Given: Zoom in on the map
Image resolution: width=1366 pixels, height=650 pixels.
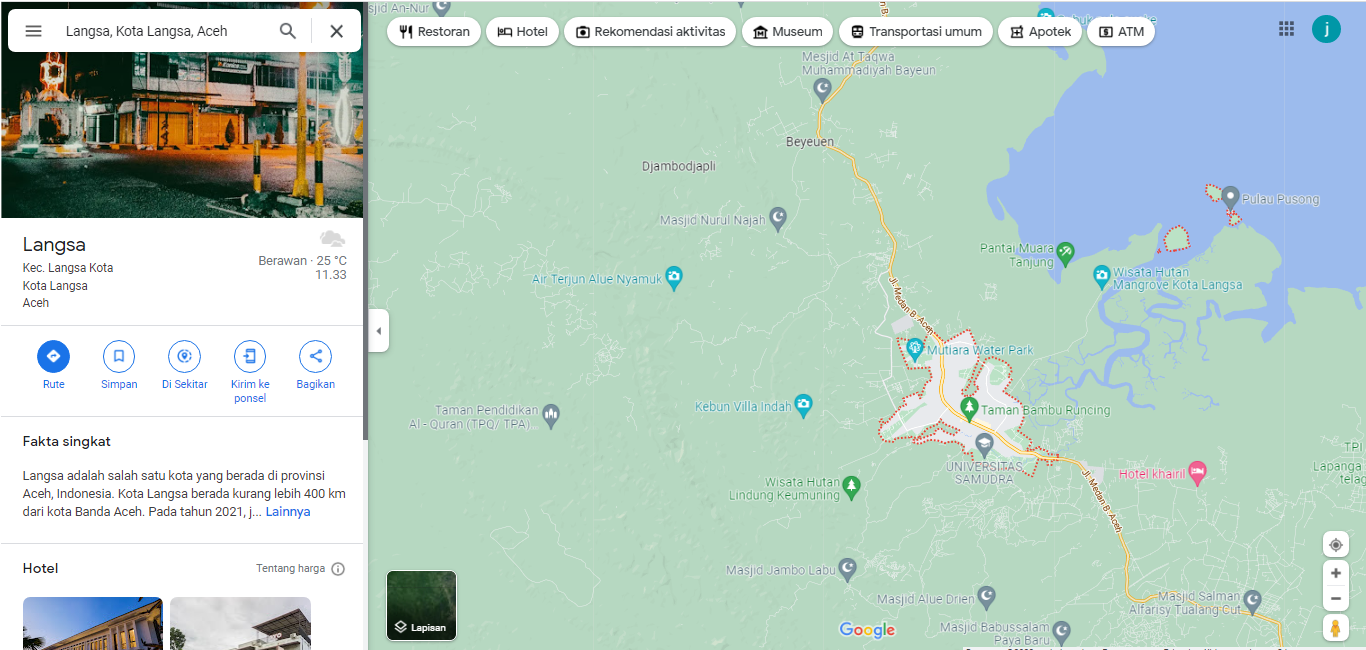Looking at the screenshot, I should pos(1335,573).
